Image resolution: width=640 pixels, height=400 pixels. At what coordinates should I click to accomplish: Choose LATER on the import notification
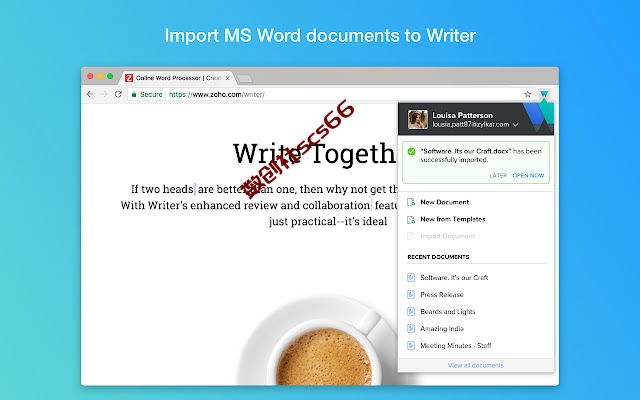click(x=498, y=176)
